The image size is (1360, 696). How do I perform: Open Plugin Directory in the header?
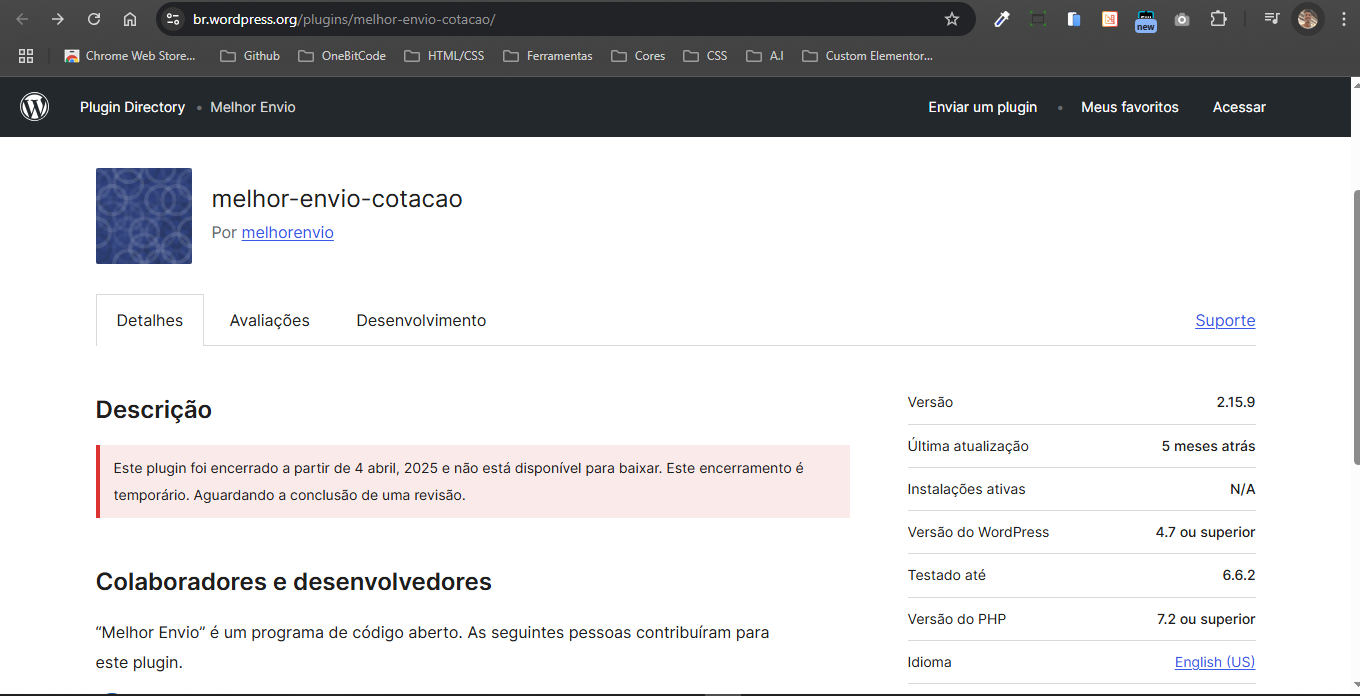click(132, 107)
